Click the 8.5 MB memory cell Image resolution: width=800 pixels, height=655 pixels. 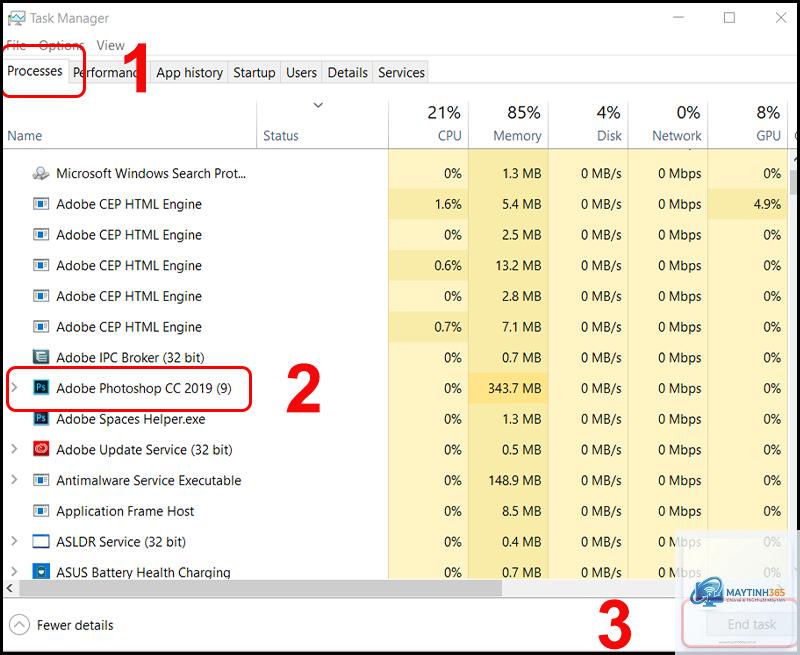pos(508,511)
